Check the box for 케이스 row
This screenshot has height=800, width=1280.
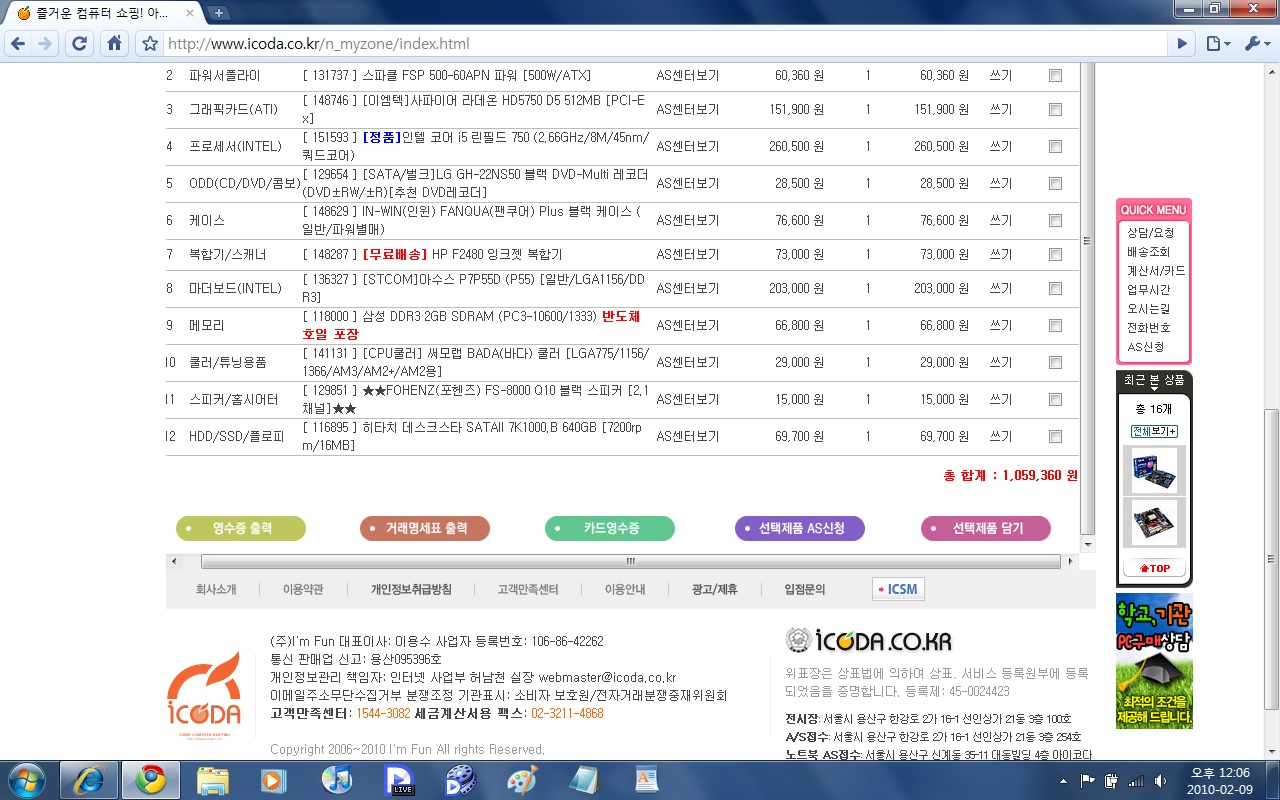pyautogui.click(x=1055, y=220)
